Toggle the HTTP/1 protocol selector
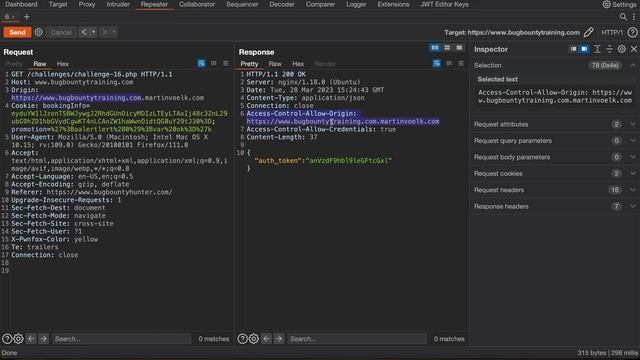Viewport: 640px width, 360px height. pos(612,32)
